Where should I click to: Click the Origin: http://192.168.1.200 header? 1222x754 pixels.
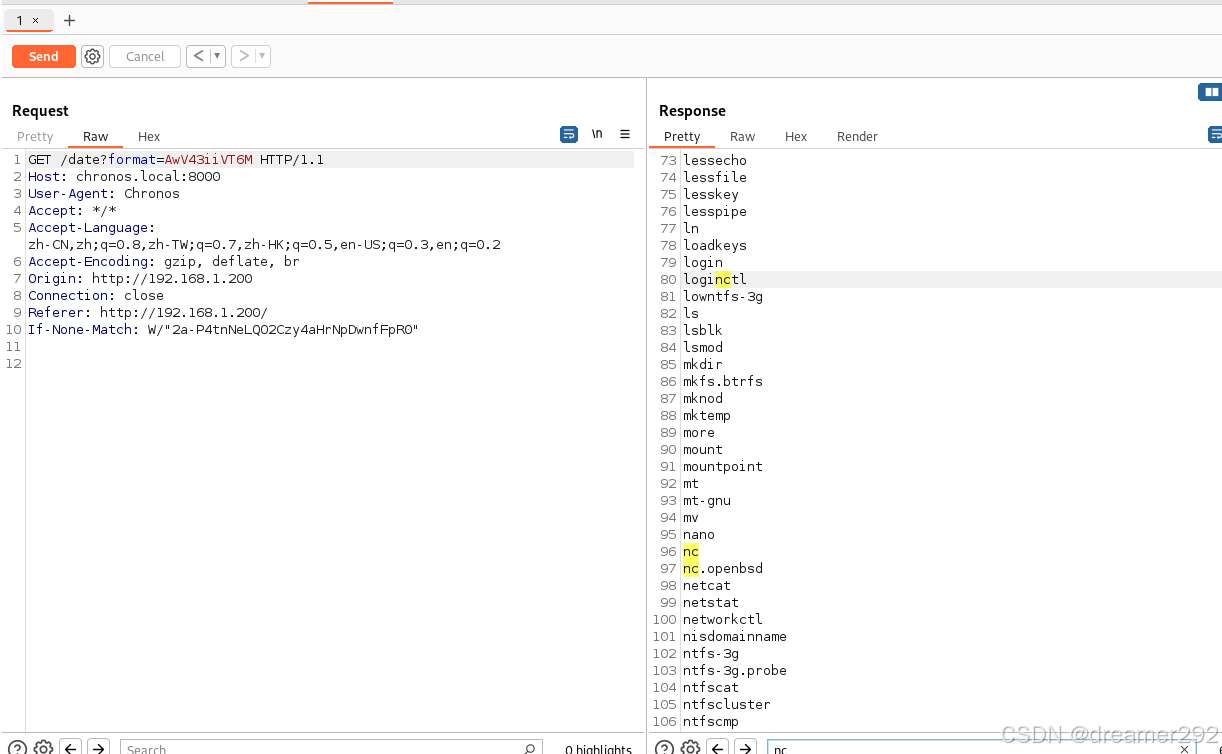(x=140, y=279)
